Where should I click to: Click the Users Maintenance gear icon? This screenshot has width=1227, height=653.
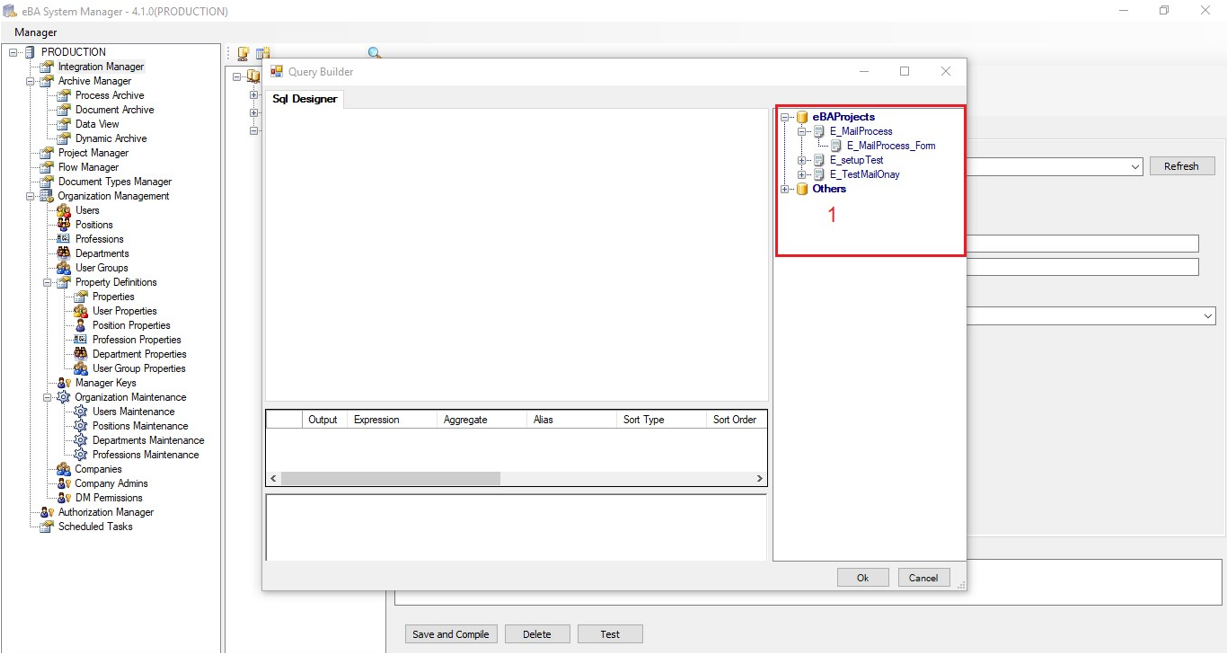click(x=80, y=411)
